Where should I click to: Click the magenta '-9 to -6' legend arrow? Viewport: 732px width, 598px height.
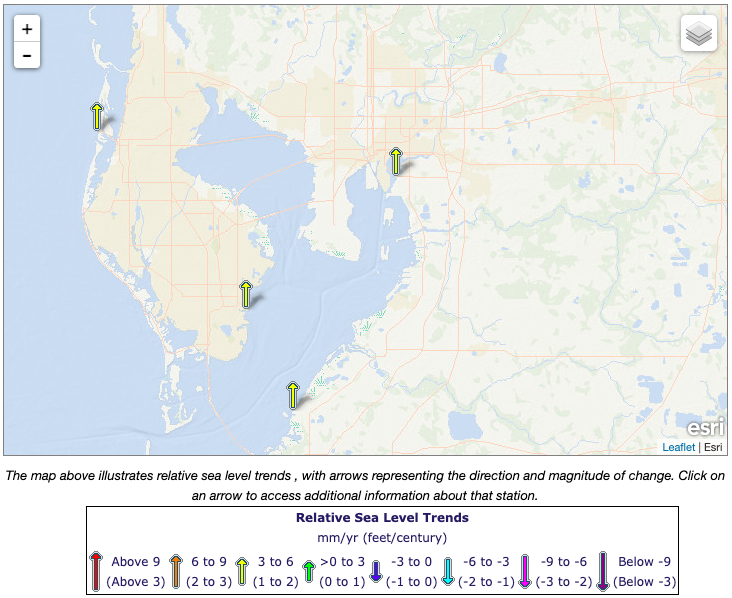tap(523, 572)
